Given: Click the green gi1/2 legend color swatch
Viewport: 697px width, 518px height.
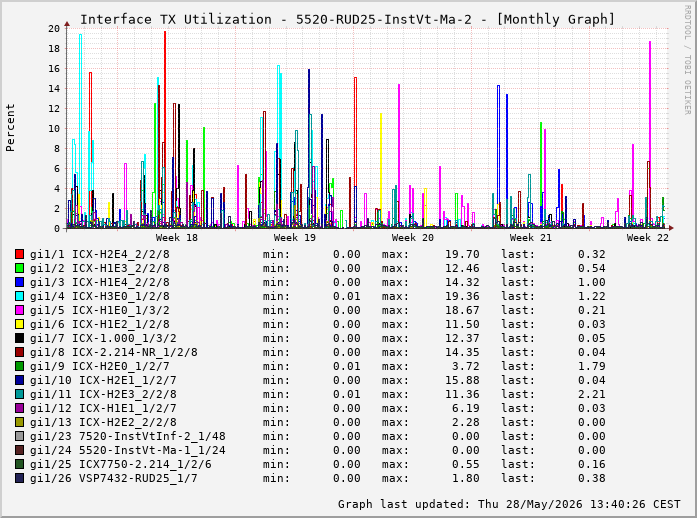Looking at the screenshot, I should (x=19, y=268).
